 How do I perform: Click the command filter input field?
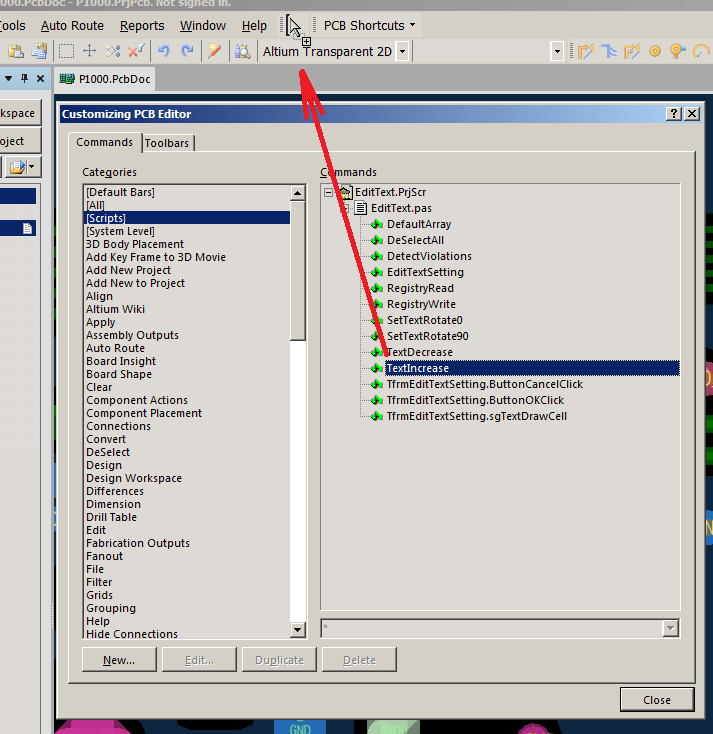pyautogui.click(x=492, y=628)
